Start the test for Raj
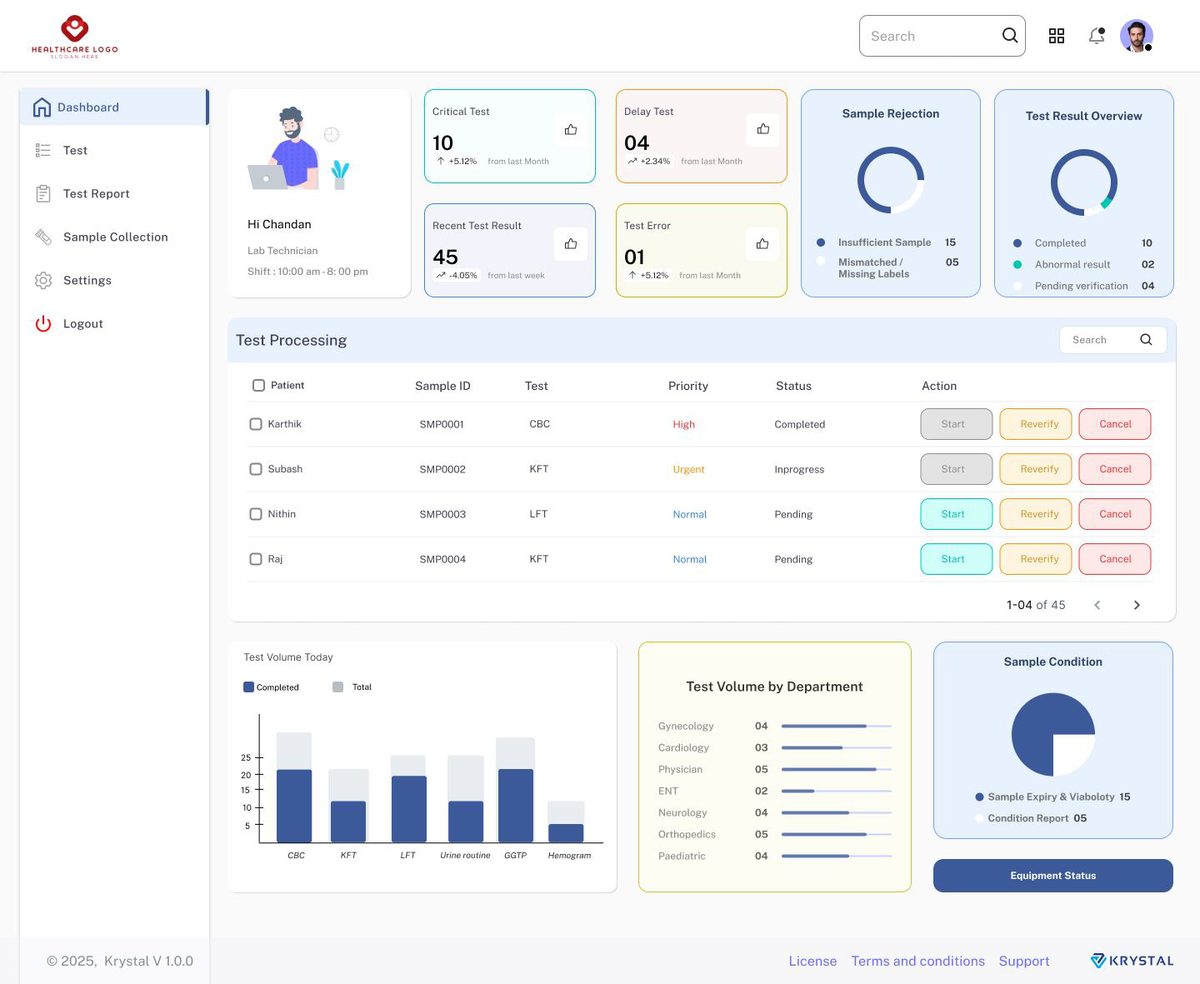 click(x=957, y=559)
